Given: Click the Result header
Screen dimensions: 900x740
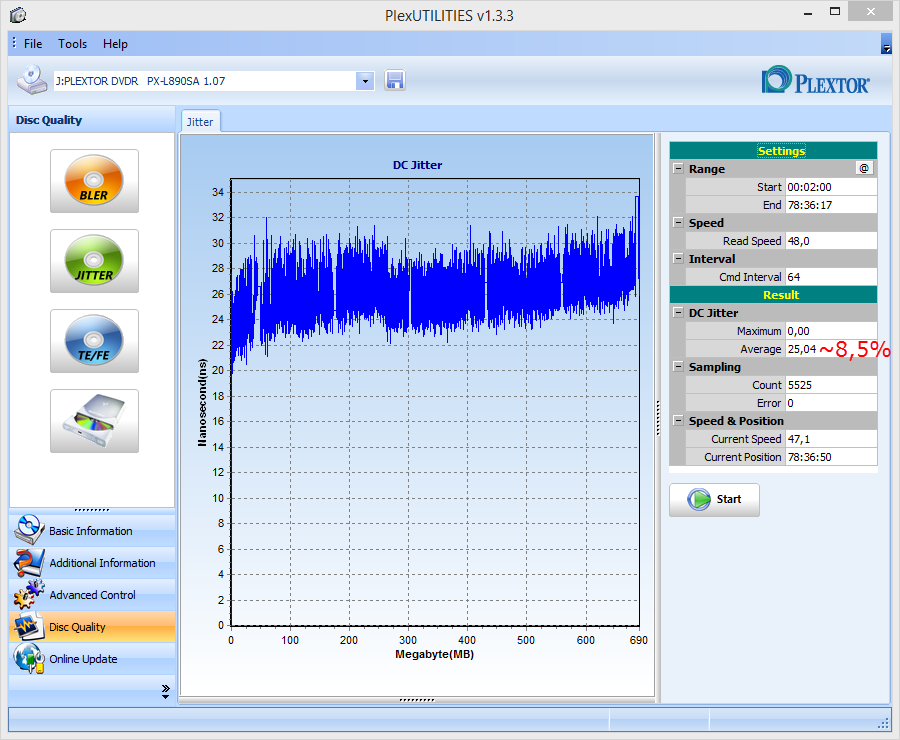Looking at the screenshot, I should pos(773,295).
